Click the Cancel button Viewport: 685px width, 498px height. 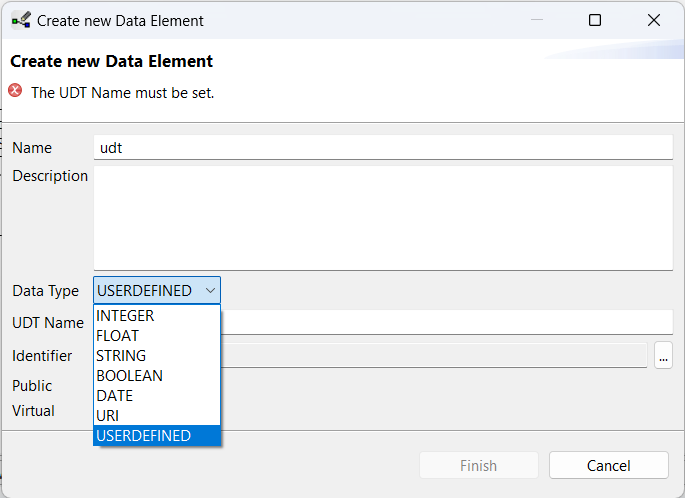click(x=609, y=465)
